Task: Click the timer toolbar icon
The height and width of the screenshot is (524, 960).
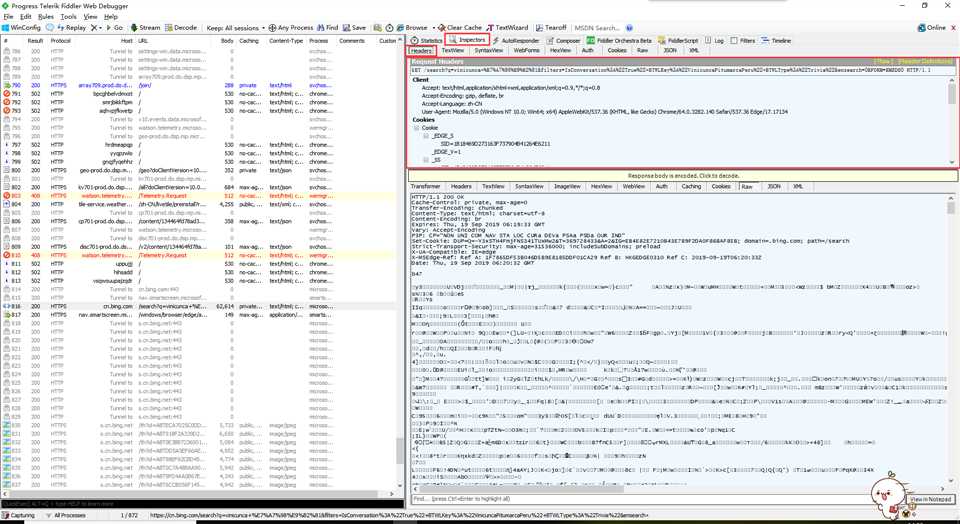Action: pos(389,28)
